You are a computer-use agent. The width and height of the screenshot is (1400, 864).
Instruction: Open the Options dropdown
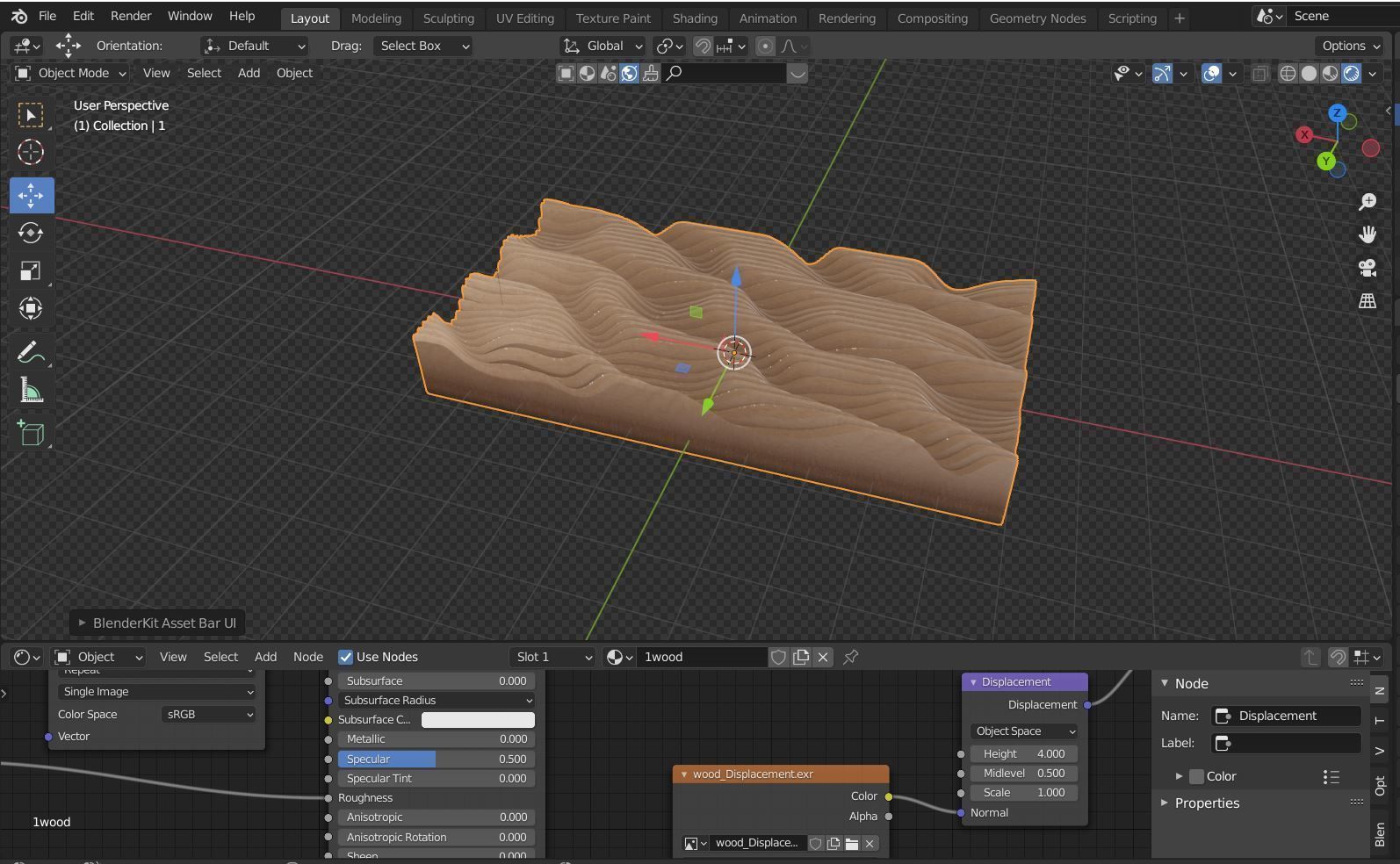1351,46
